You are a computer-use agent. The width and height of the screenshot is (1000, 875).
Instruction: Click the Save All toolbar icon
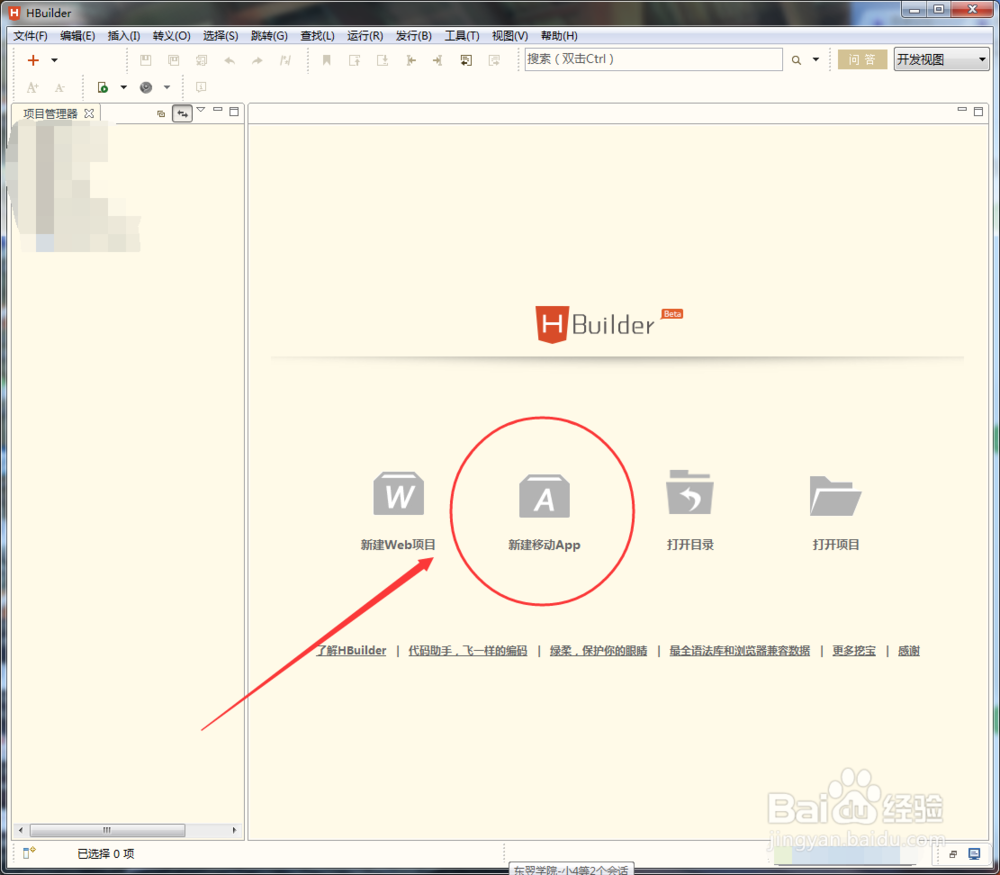coord(202,60)
